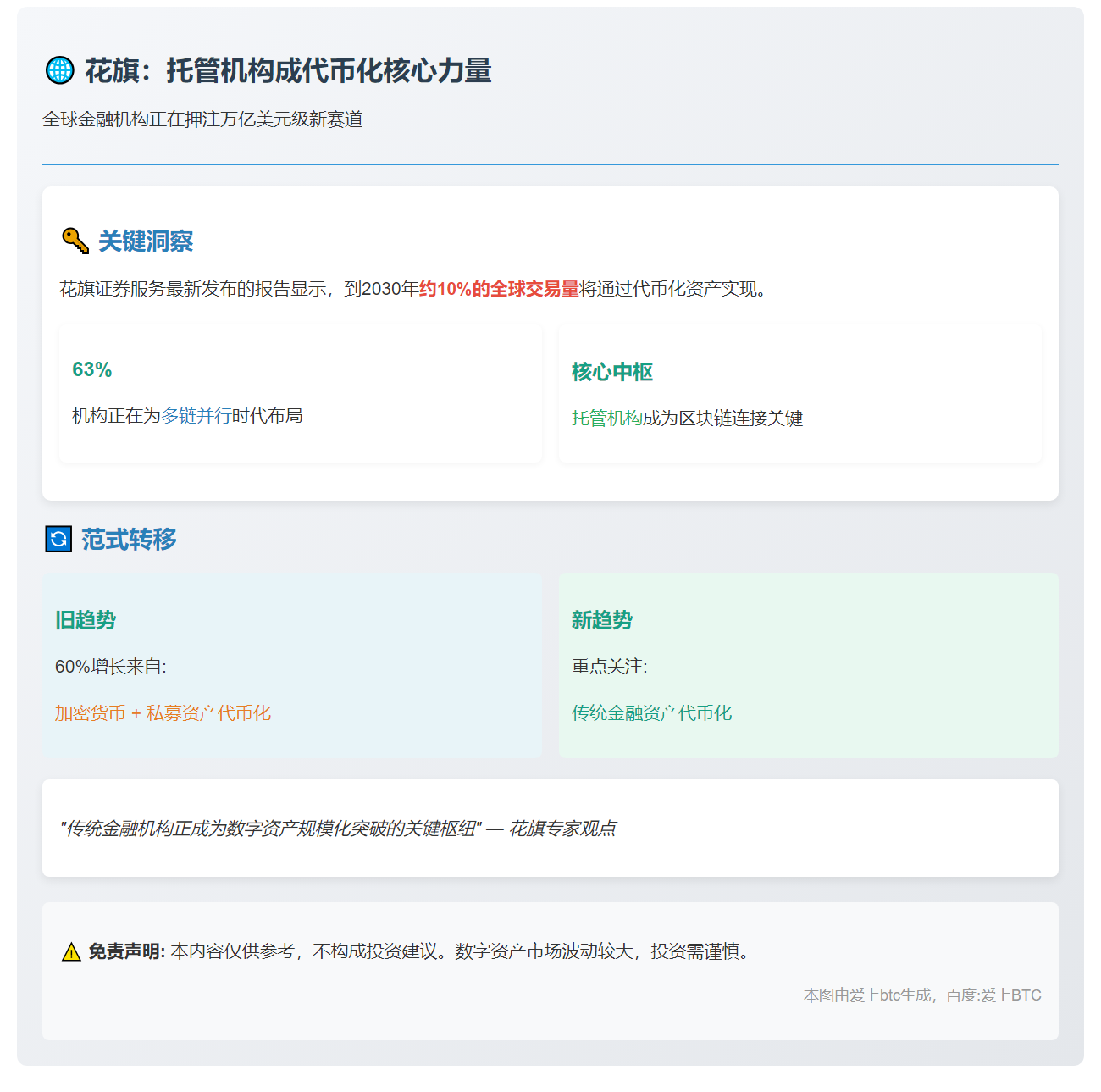This screenshot has width=1101, height=1092.
Task: Click the blue refresh icon beside 范式转移
Action: coord(58,539)
